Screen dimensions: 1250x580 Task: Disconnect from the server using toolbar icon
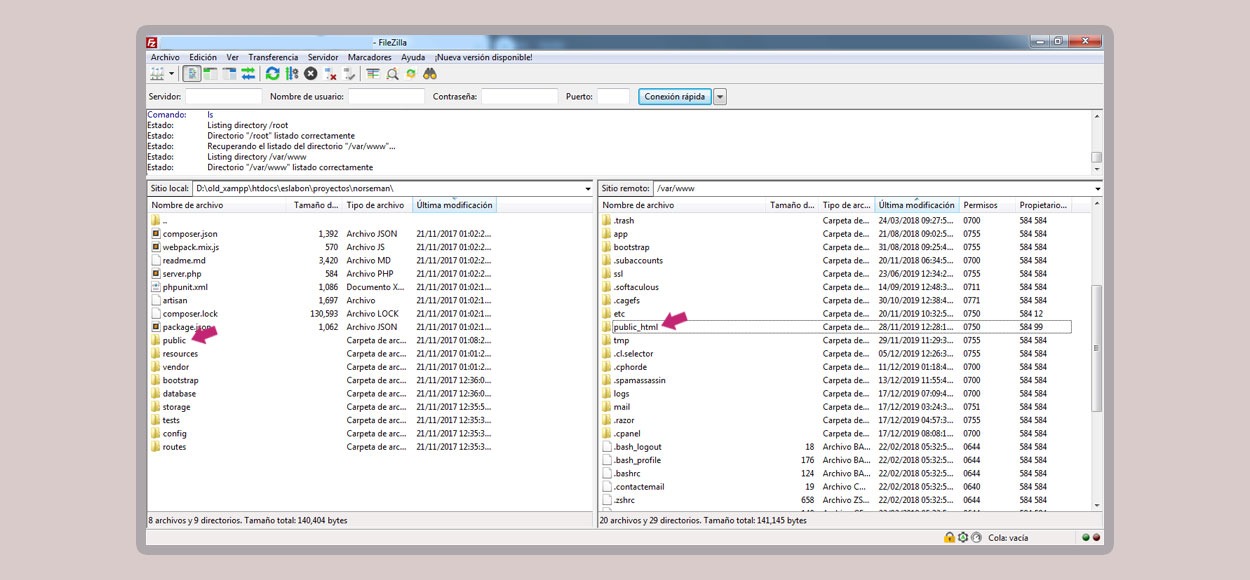point(330,73)
